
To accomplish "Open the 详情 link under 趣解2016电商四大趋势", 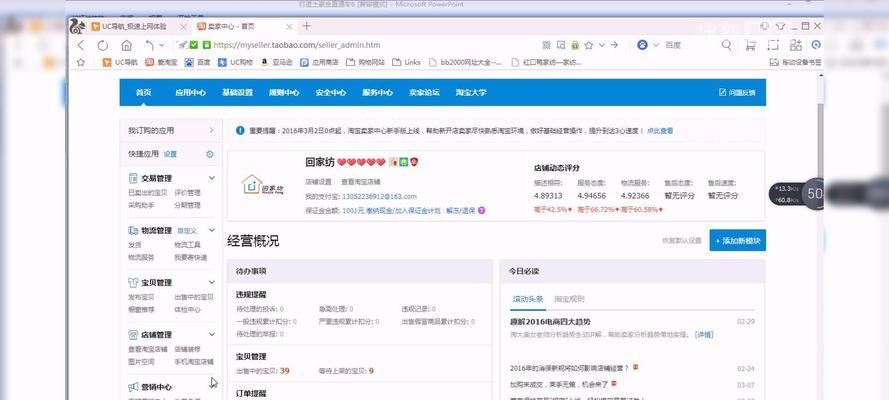I will [704, 335].
